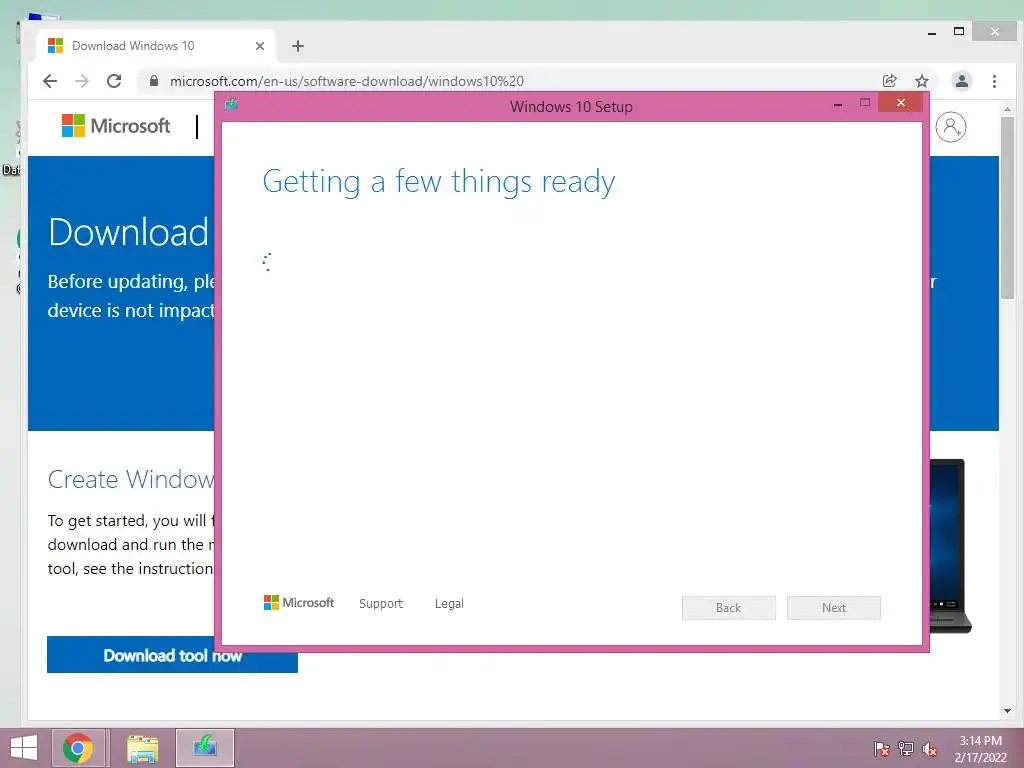
Task: Open a new Chrome tab
Action: click(x=298, y=46)
